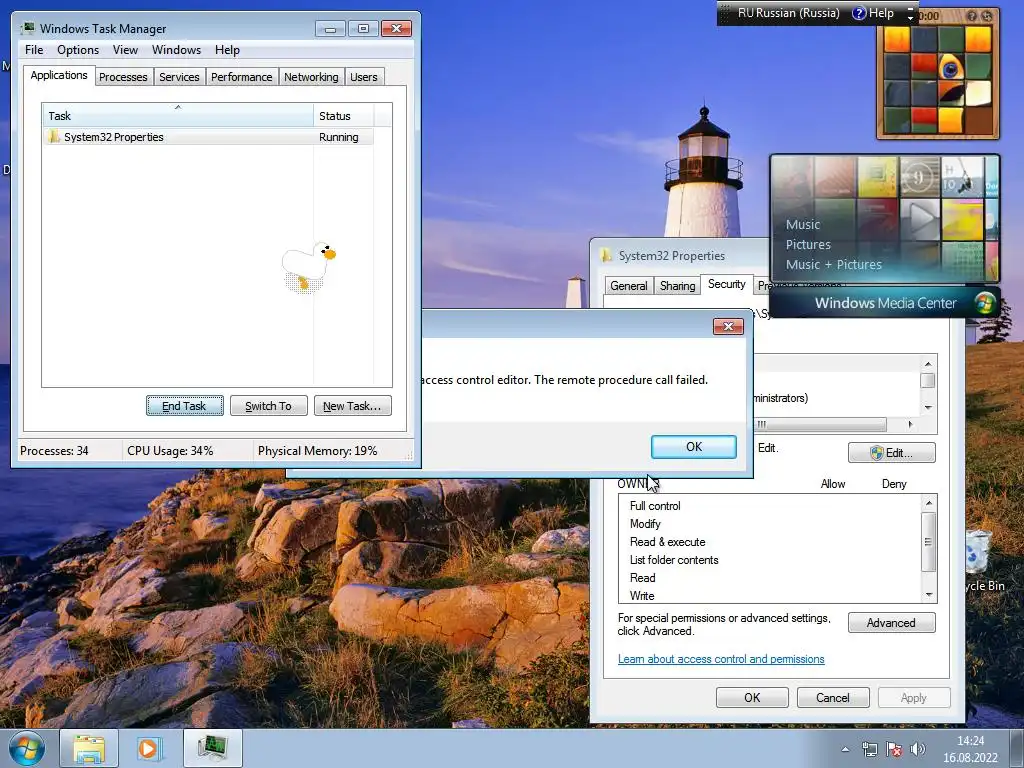Image resolution: width=1024 pixels, height=768 pixels.
Task: Close the error dialog with X
Action: coord(728,327)
